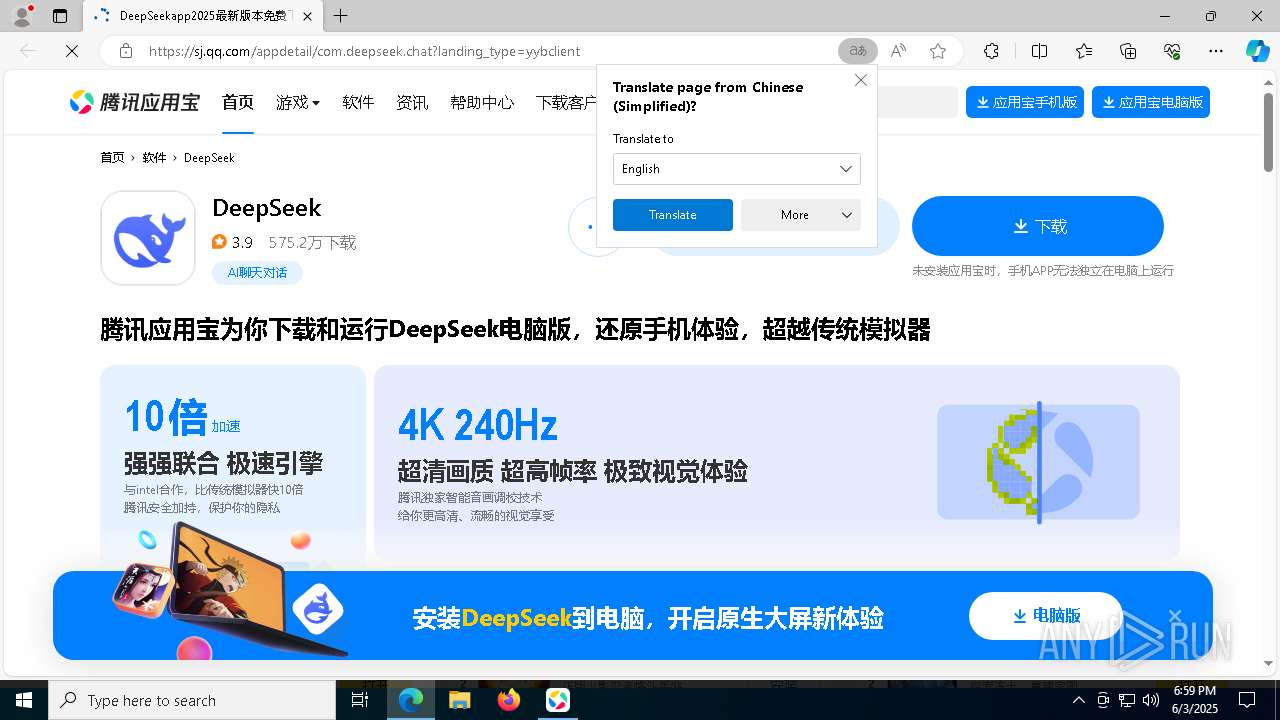The width and height of the screenshot is (1280, 720).
Task: Open the volume control
Action: click(1151, 701)
